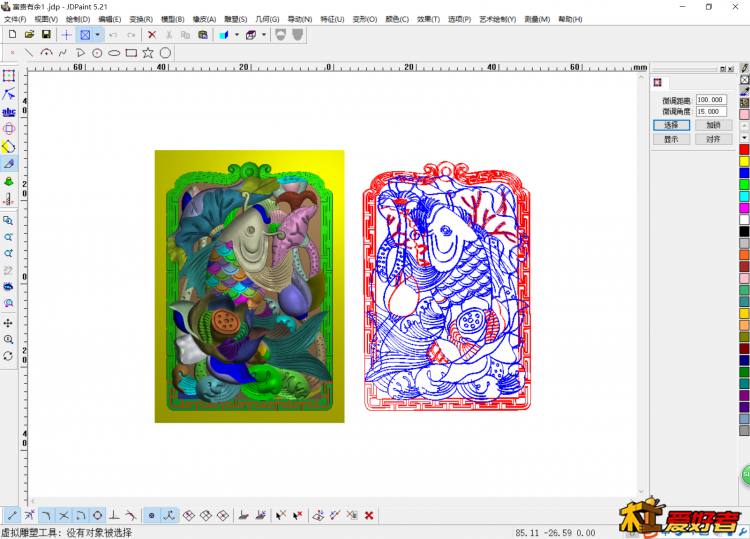The height and width of the screenshot is (539, 750).
Task: Click the 加锁 button in right panel
Action: coord(713,125)
